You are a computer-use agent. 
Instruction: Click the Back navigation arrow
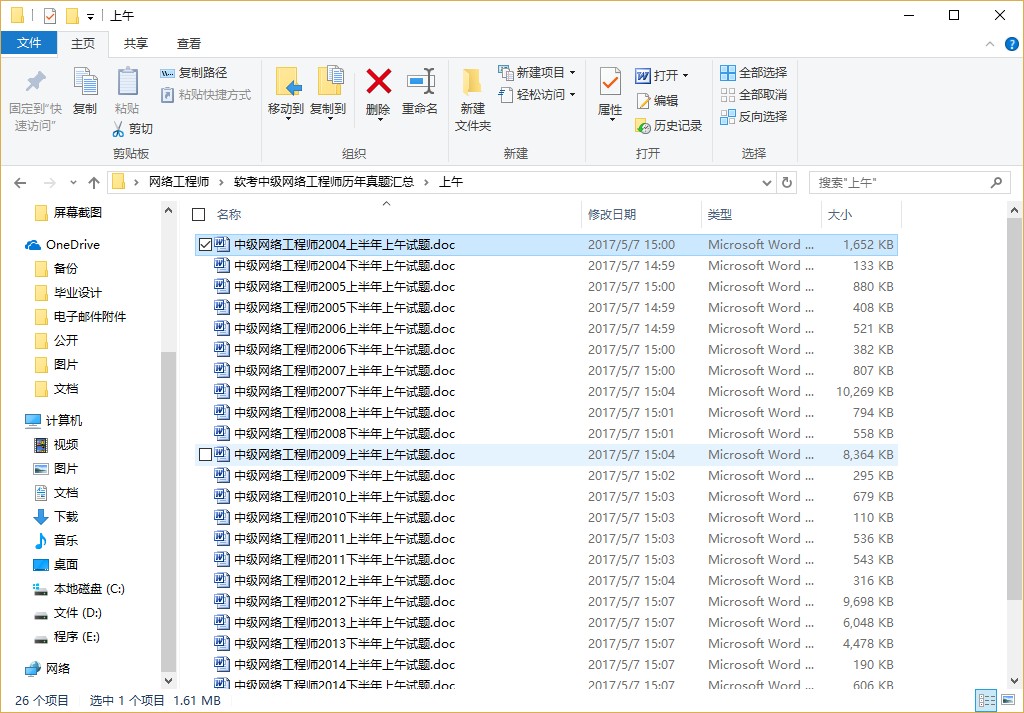[20, 183]
